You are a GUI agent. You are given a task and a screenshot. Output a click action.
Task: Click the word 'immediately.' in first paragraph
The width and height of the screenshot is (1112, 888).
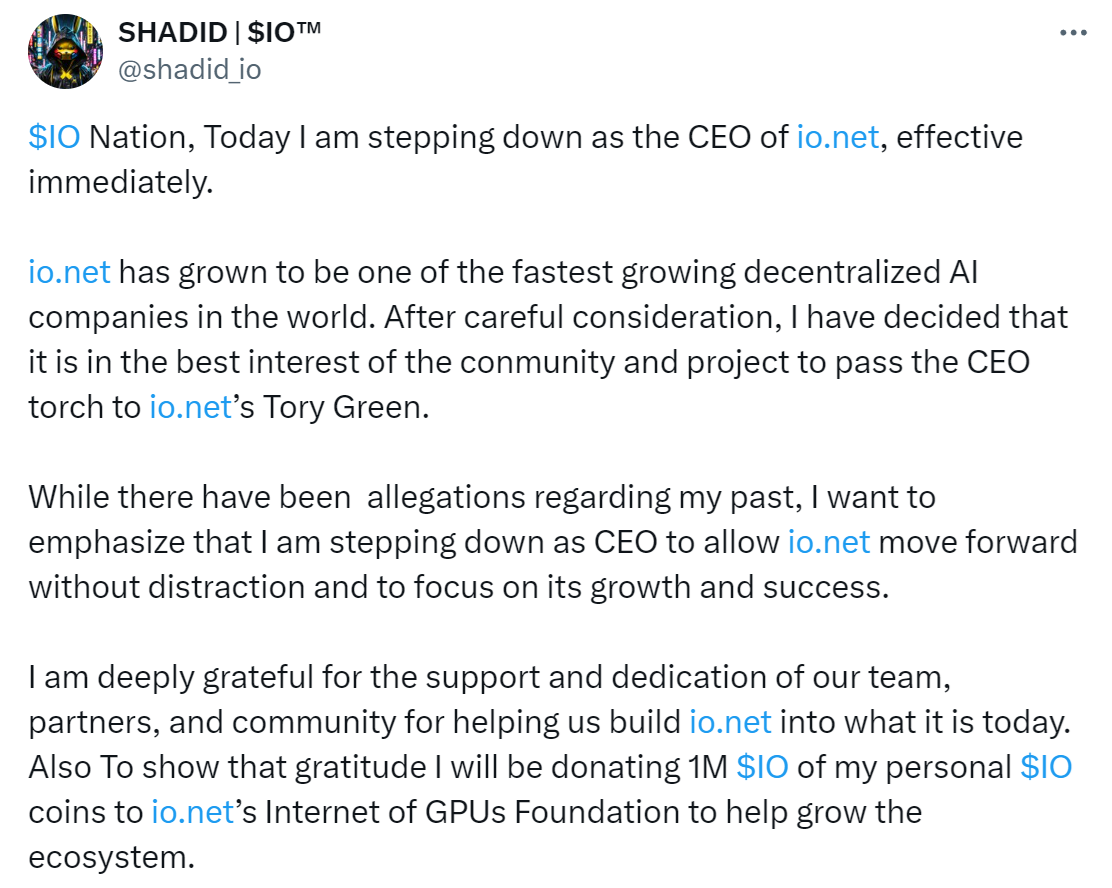pos(121,182)
